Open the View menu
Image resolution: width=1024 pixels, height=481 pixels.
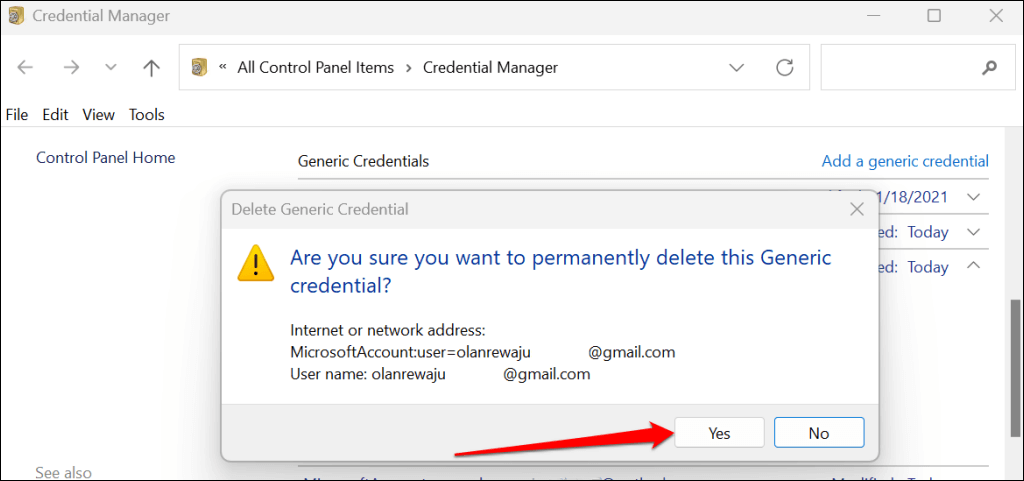[99, 115]
